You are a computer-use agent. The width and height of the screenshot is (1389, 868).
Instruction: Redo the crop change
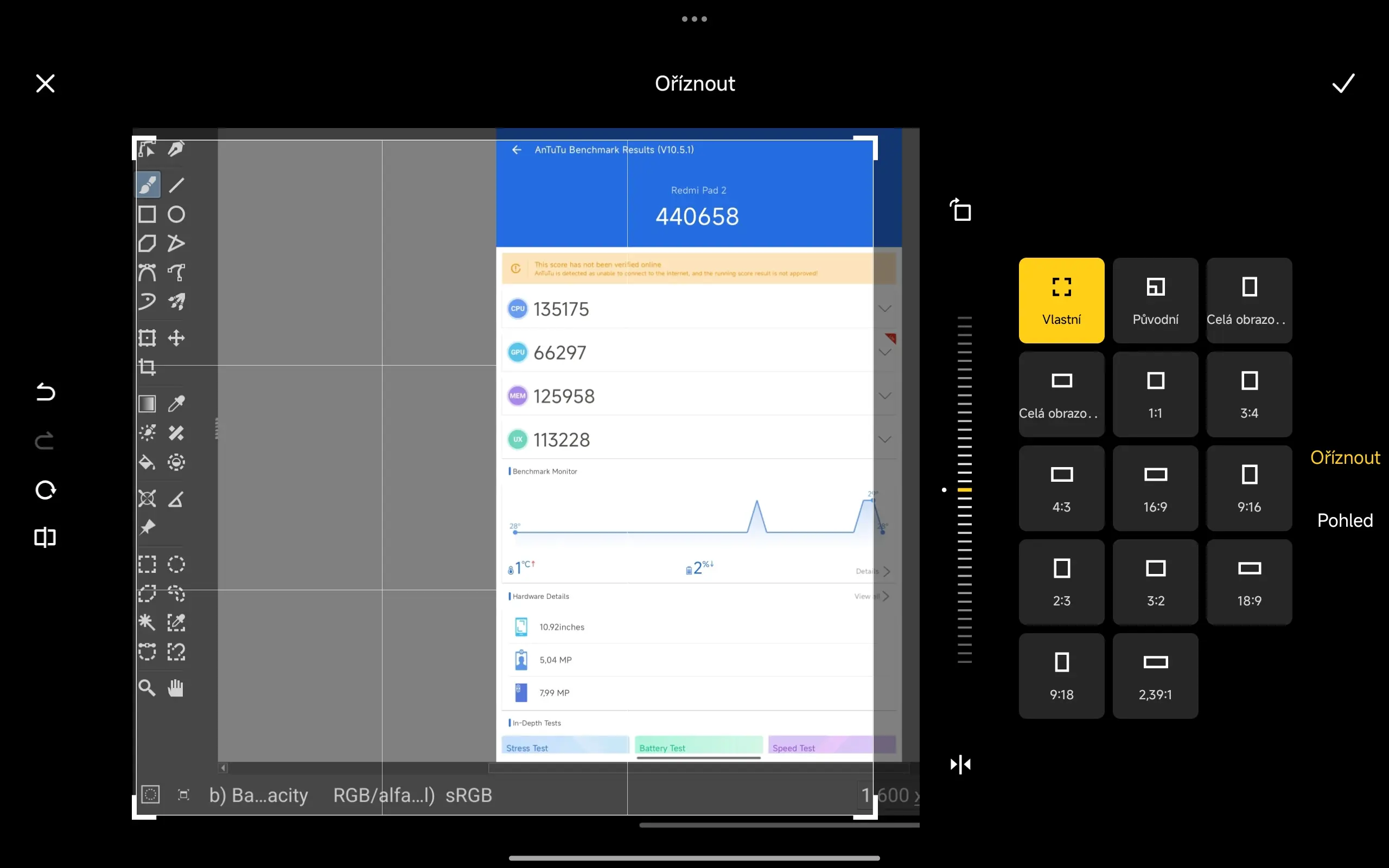(46, 441)
